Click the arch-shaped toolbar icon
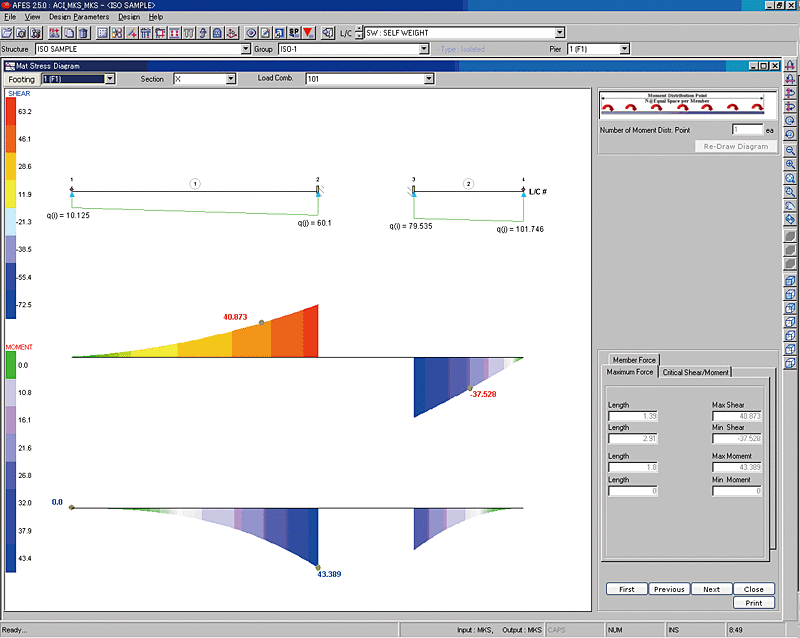 [217, 33]
